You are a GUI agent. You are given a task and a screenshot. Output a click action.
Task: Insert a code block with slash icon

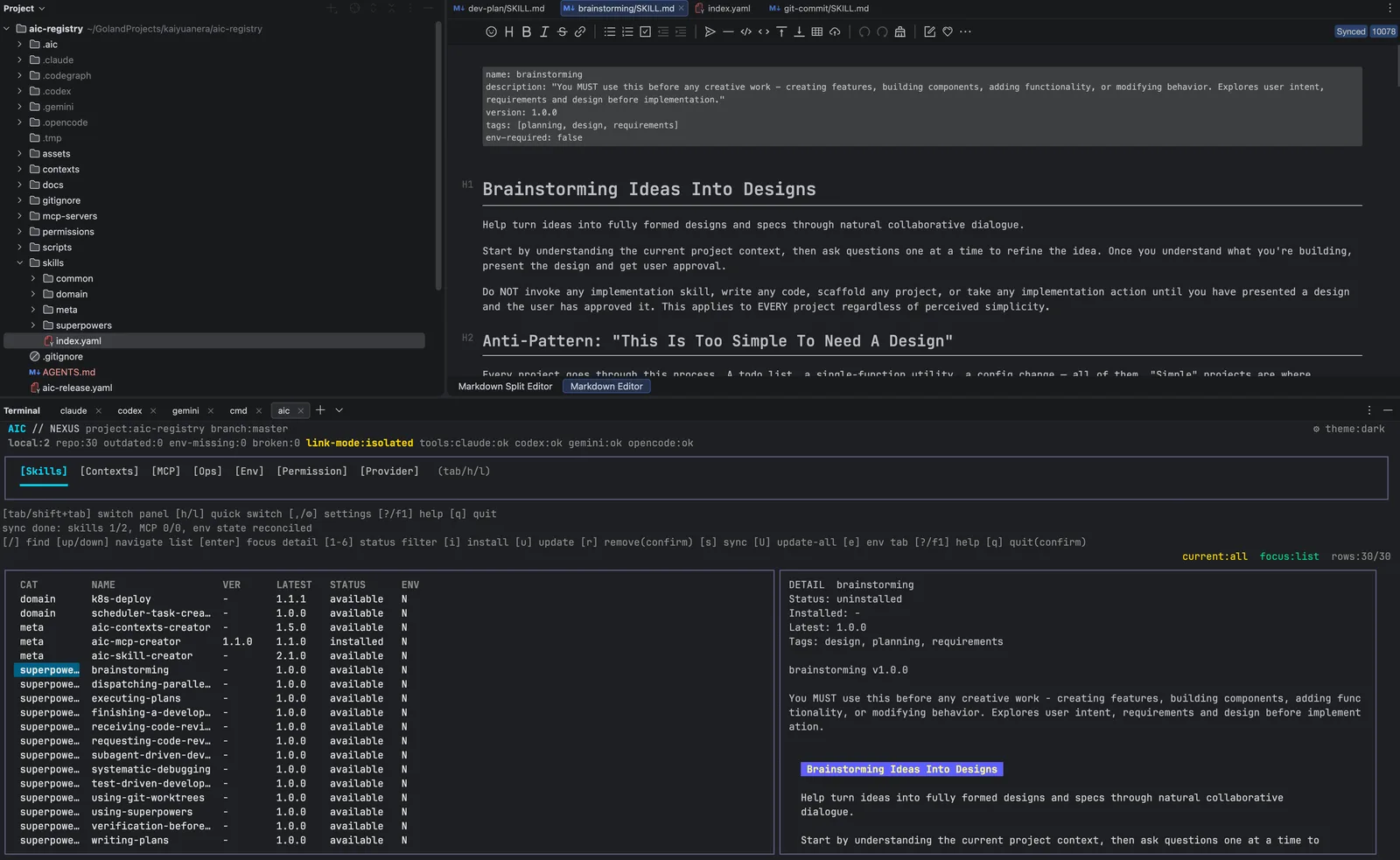coord(745,31)
